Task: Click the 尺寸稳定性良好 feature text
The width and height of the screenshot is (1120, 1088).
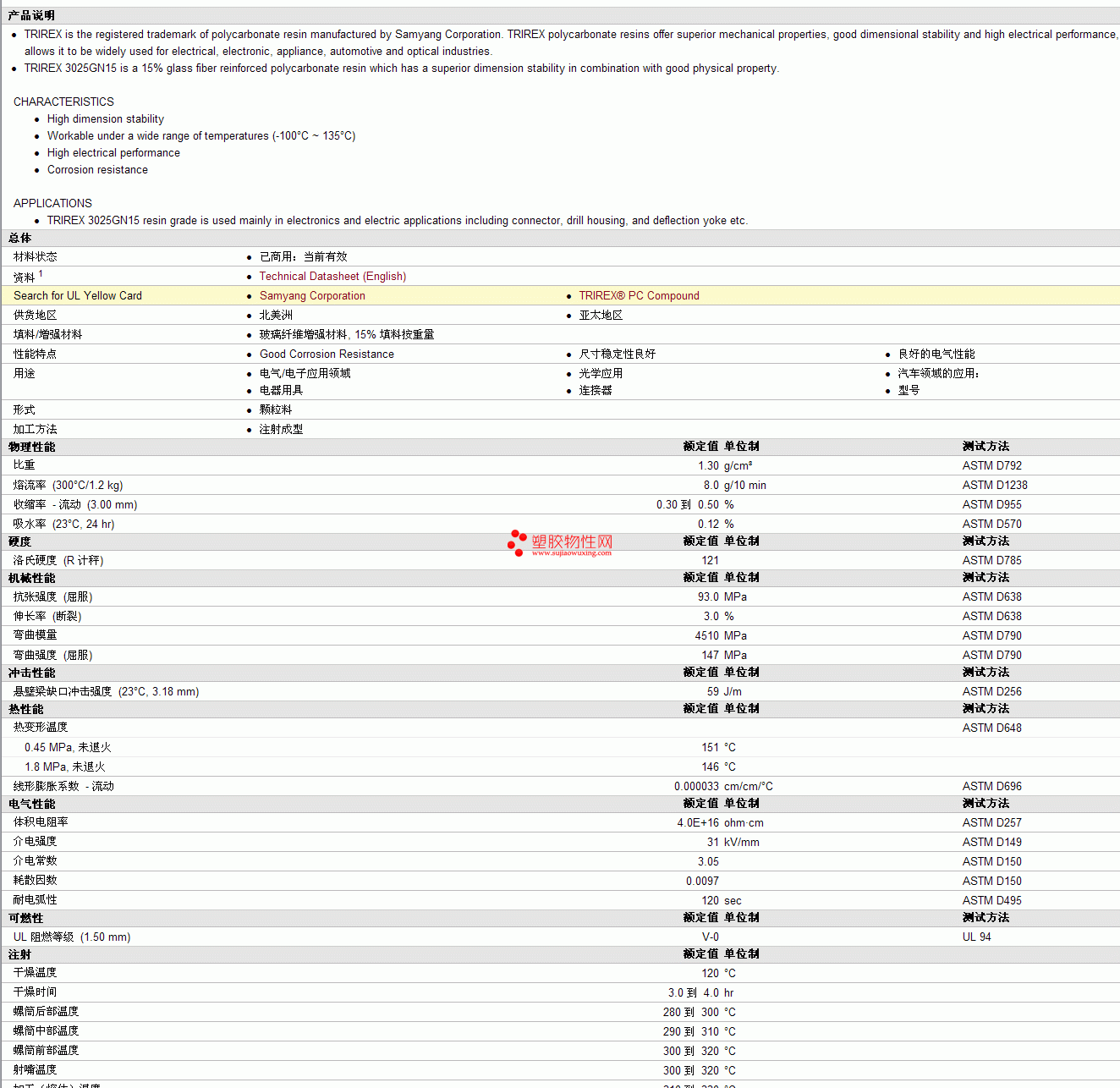Action: [x=618, y=354]
